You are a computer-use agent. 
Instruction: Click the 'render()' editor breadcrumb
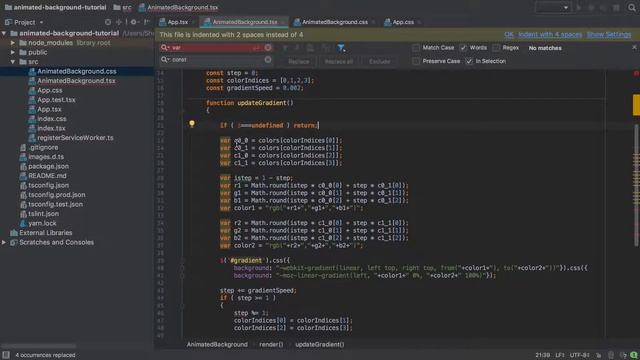pyautogui.click(x=271, y=344)
